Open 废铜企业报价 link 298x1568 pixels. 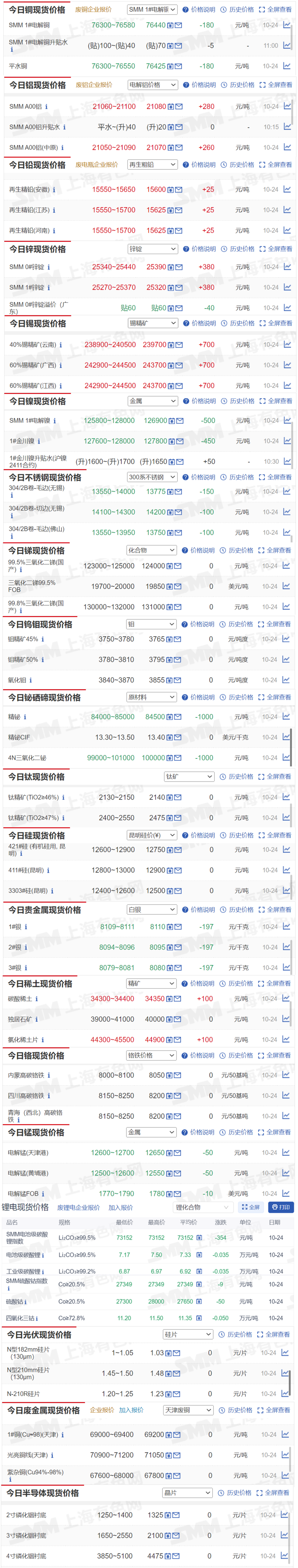point(93,9)
